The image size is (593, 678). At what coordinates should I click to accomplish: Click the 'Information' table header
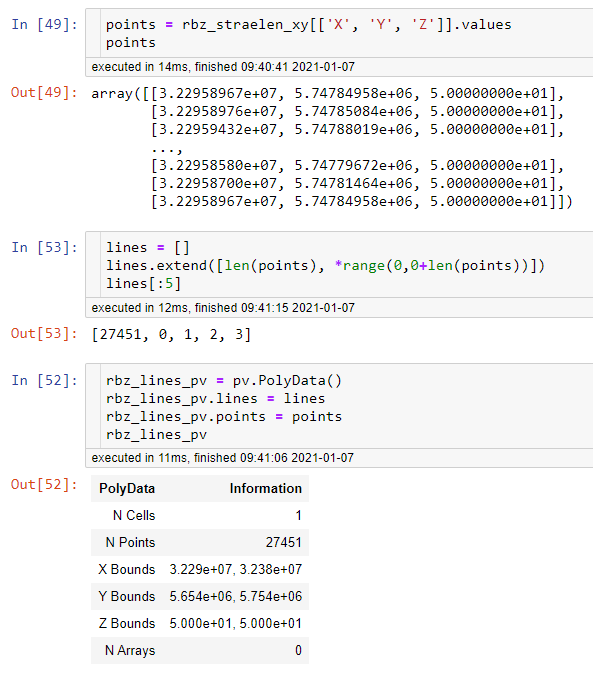(266, 489)
